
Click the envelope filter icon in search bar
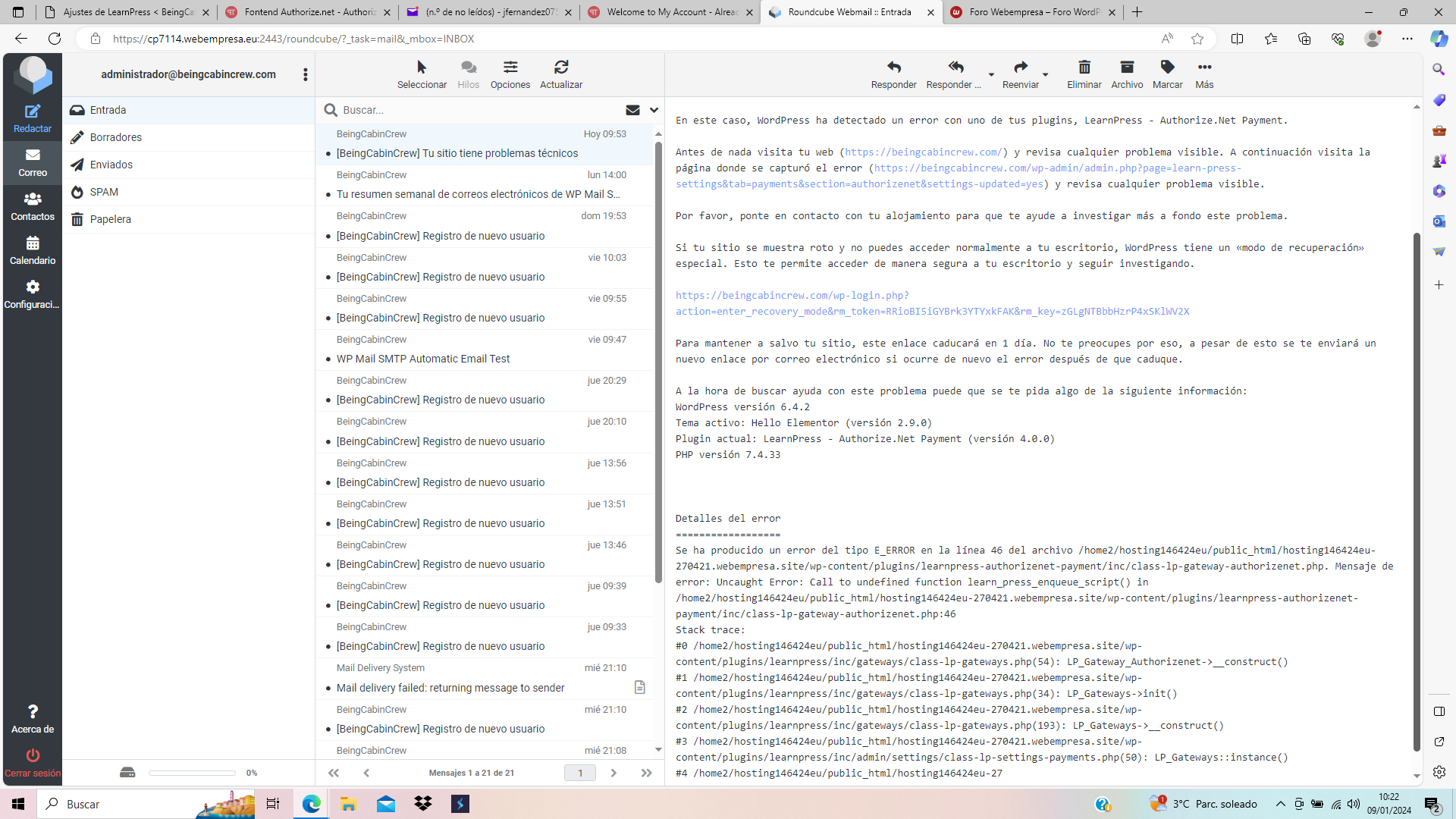point(632,110)
